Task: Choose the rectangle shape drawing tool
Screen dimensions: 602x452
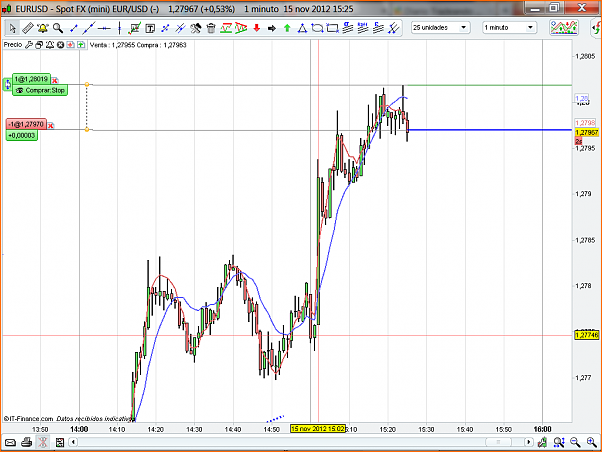Action: pyautogui.click(x=332, y=28)
